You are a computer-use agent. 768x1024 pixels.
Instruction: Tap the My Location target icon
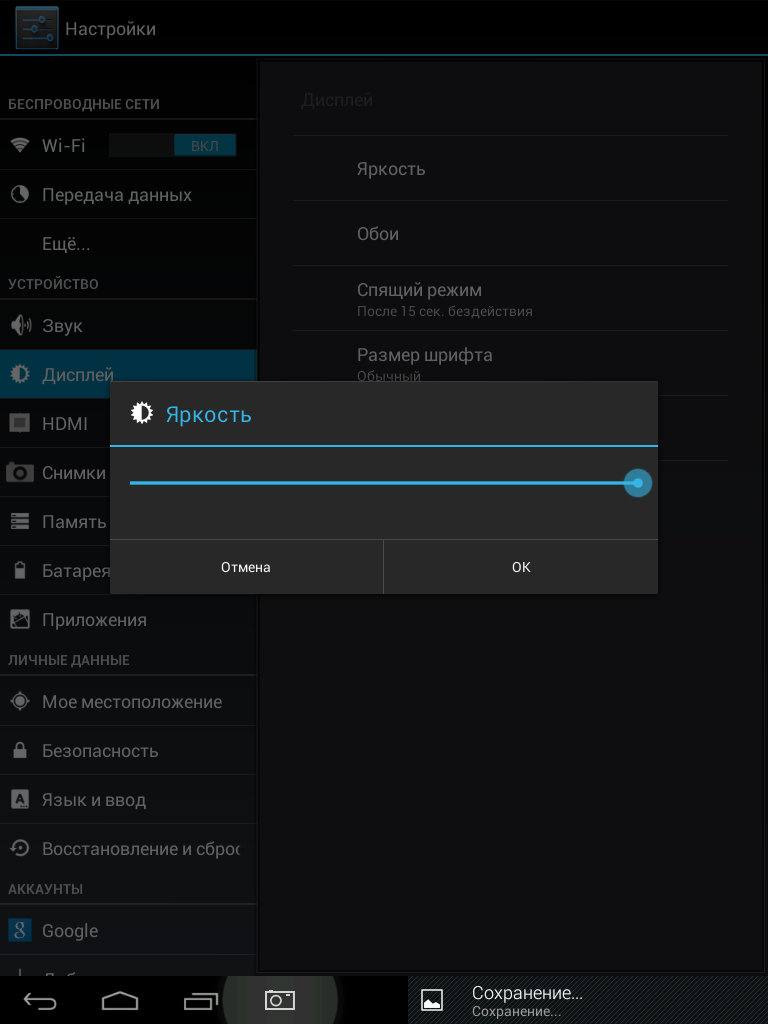(20, 701)
